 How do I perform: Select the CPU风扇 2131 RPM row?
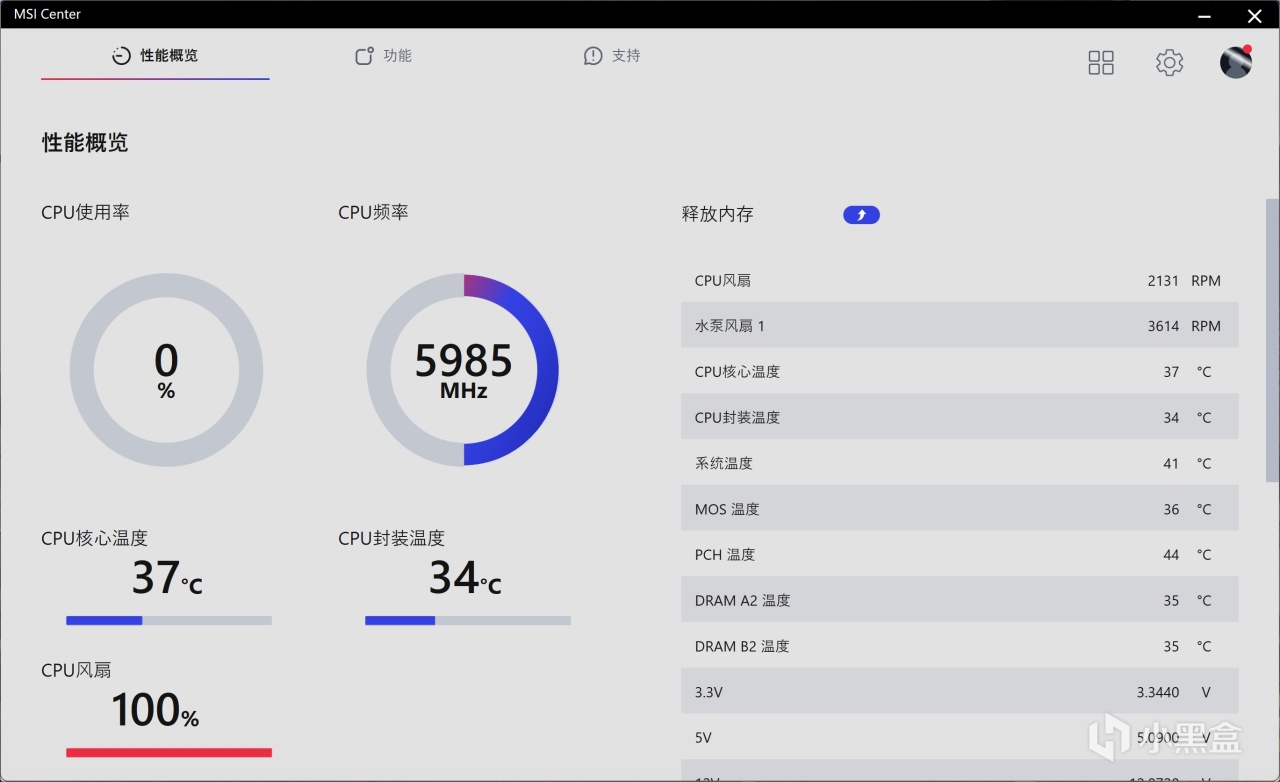[960, 280]
